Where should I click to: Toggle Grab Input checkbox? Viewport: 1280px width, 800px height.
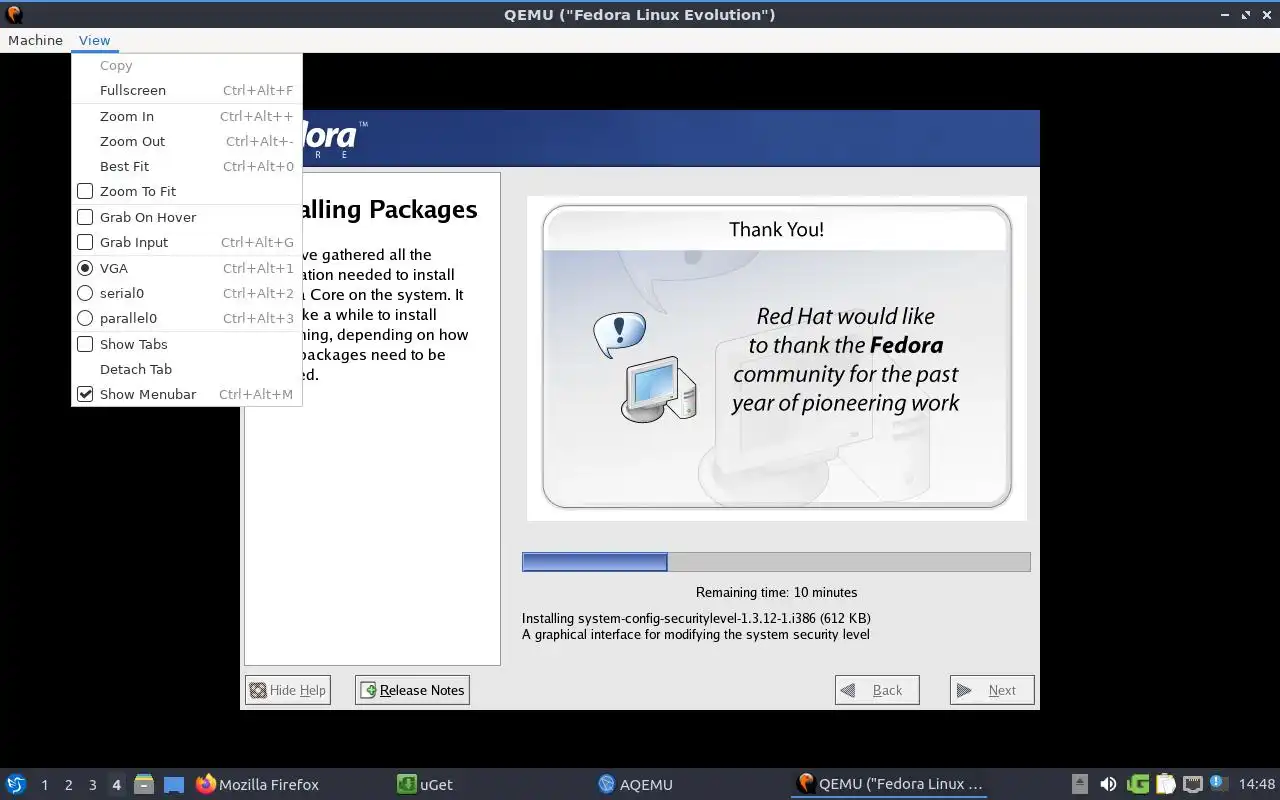tap(186, 242)
